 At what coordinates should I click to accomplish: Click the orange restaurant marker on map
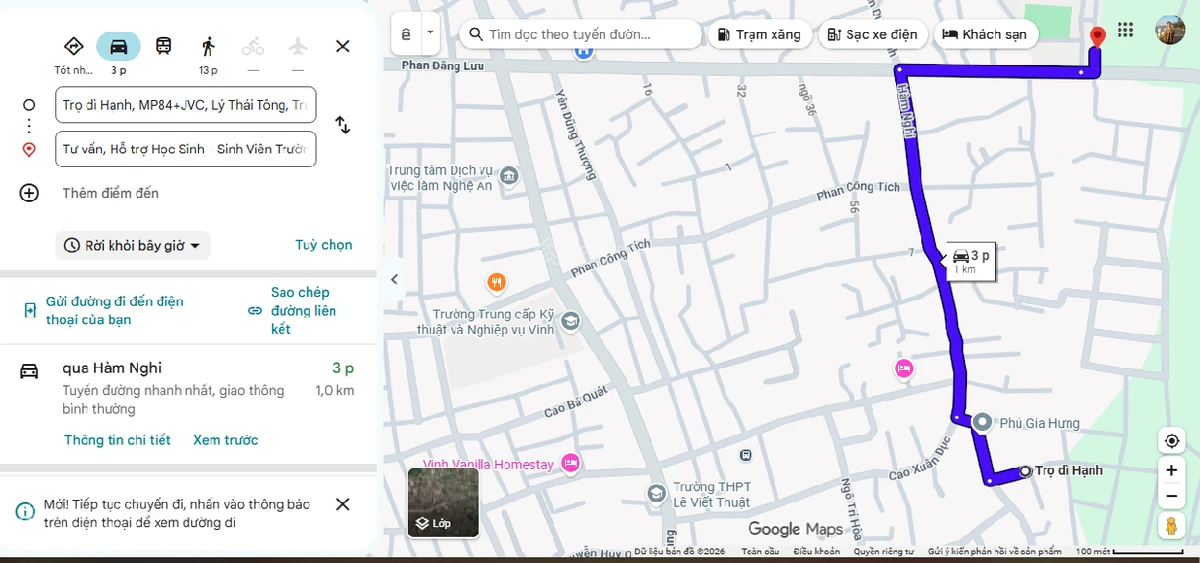(x=496, y=282)
